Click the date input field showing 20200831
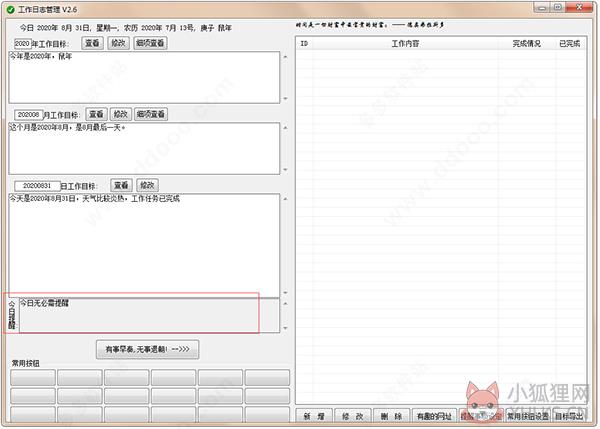600x429 pixels. tap(37, 186)
